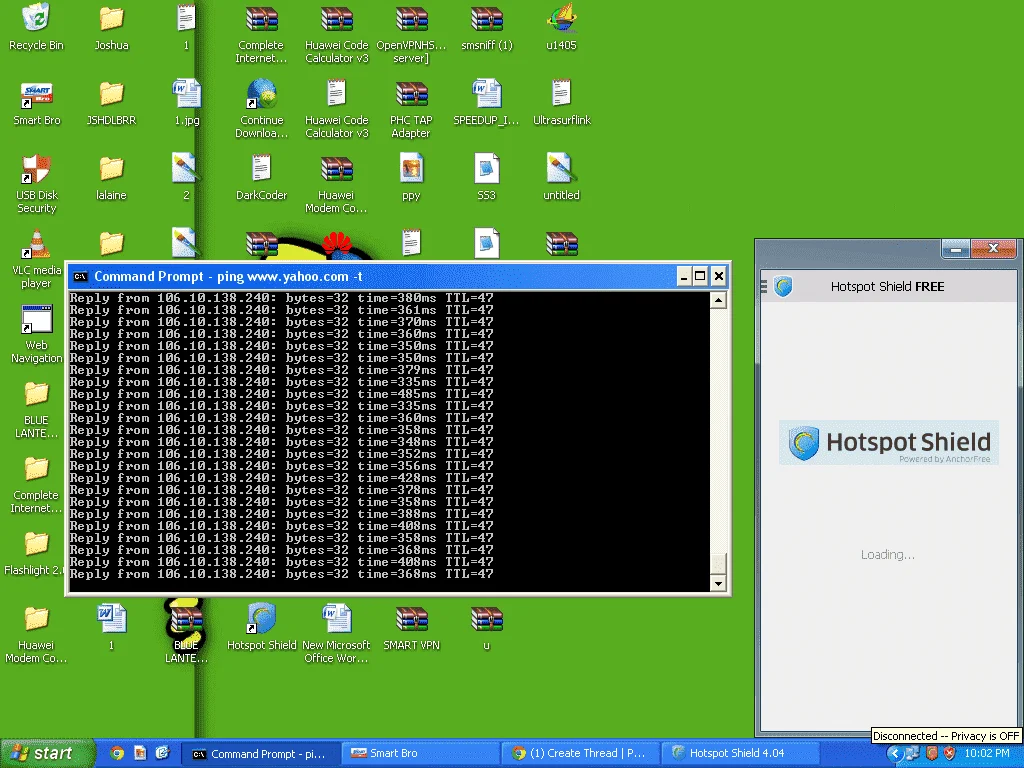Image resolution: width=1024 pixels, height=768 pixels.
Task: Click the Hotspot Shield FREE title text
Action: tap(887, 286)
